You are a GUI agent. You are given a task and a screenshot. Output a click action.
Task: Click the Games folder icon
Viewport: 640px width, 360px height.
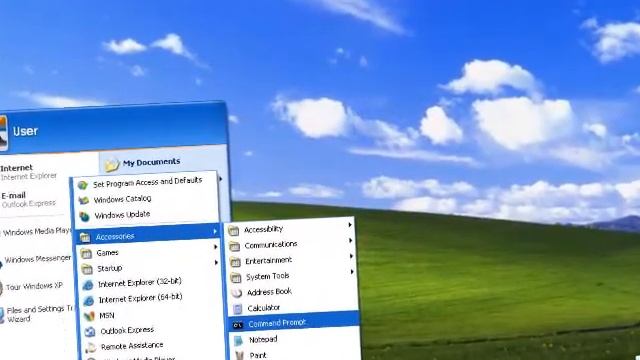[x=86, y=253]
